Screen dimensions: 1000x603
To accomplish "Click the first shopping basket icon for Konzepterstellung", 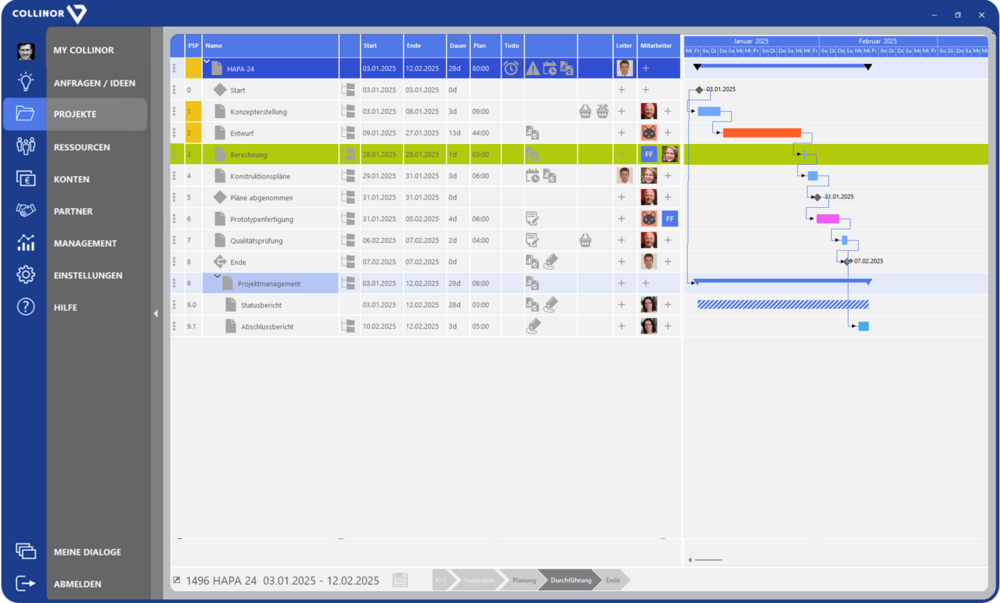I will pos(586,111).
